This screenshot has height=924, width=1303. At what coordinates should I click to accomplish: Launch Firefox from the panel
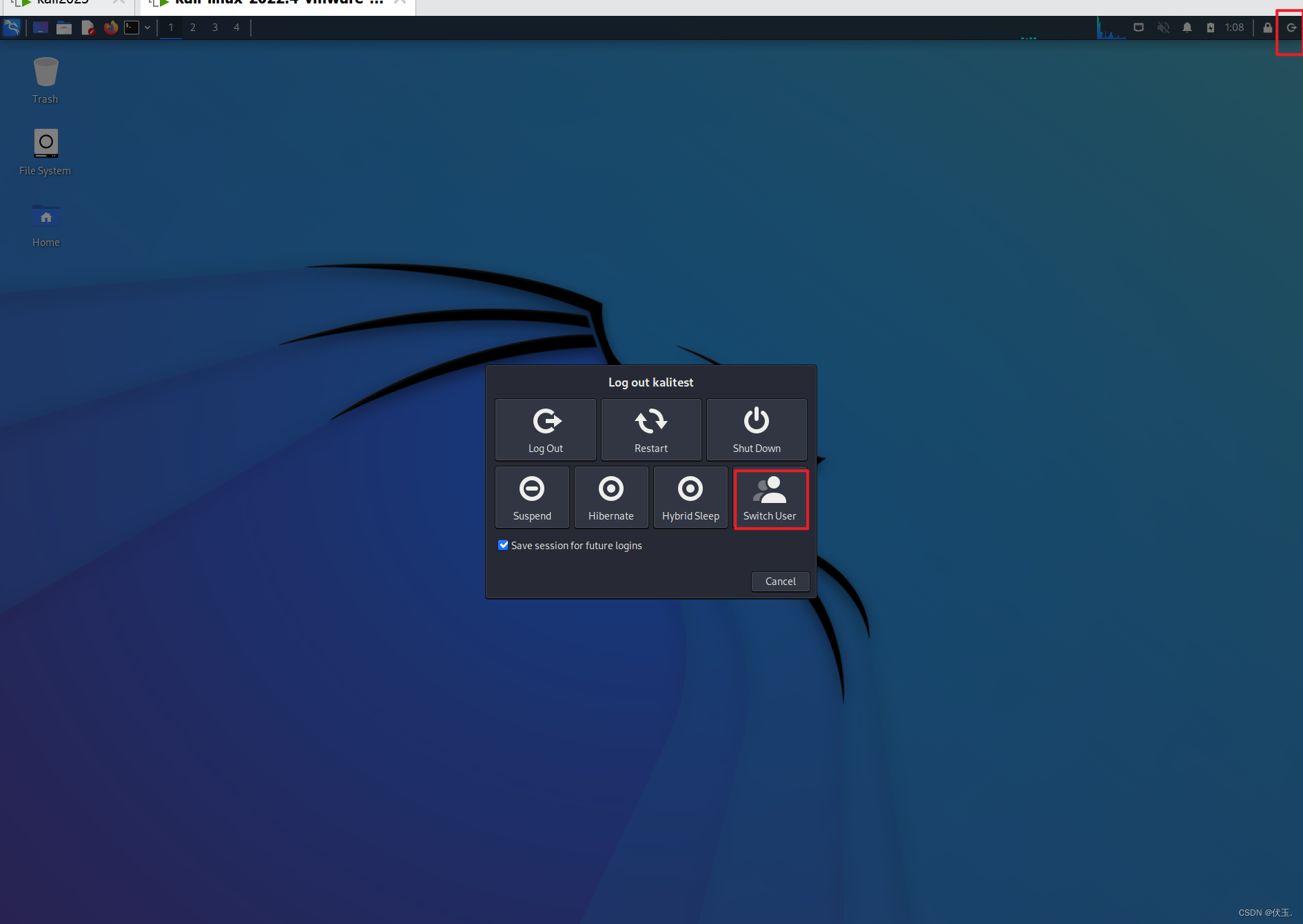pos(110,28)
